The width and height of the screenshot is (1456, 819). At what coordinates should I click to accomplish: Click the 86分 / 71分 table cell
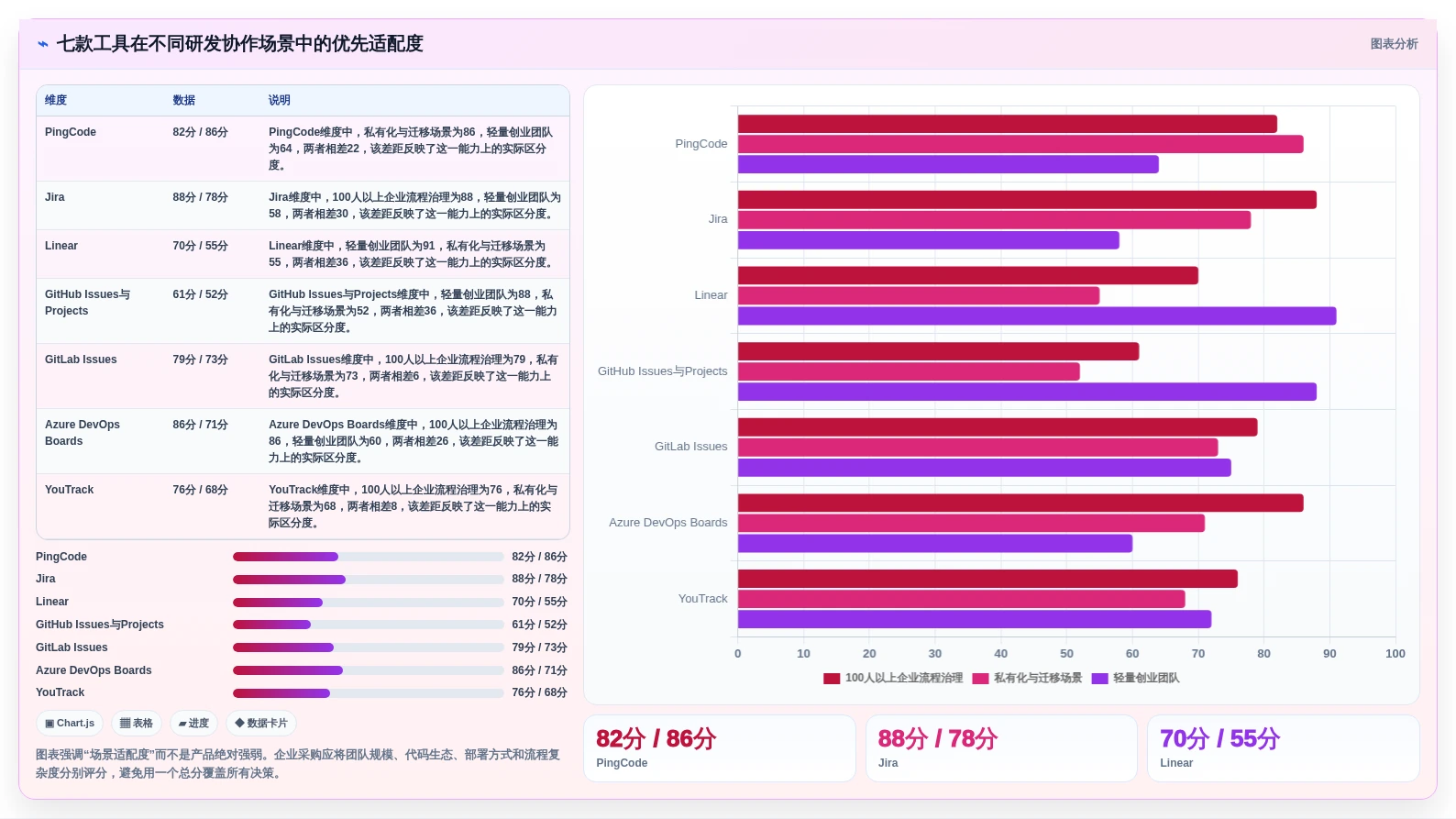[201, 425]
